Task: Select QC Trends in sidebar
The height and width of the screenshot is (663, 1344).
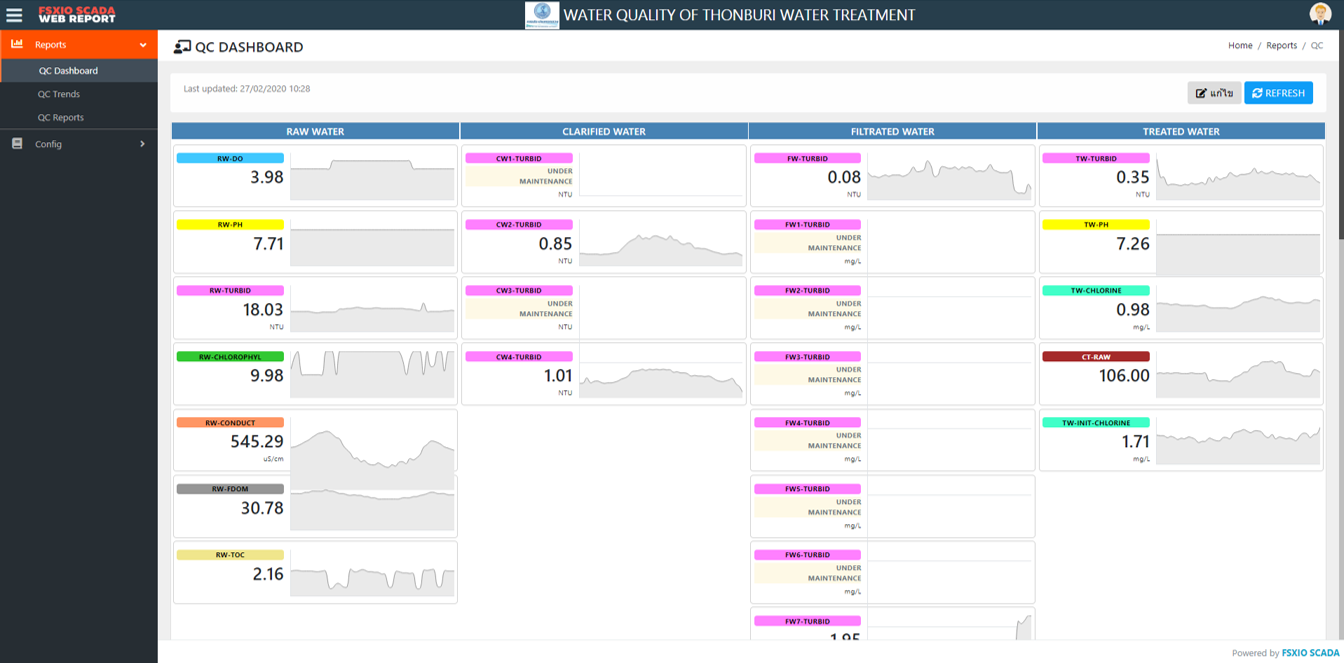Action: pyautogui.click(x=59, y=94)
